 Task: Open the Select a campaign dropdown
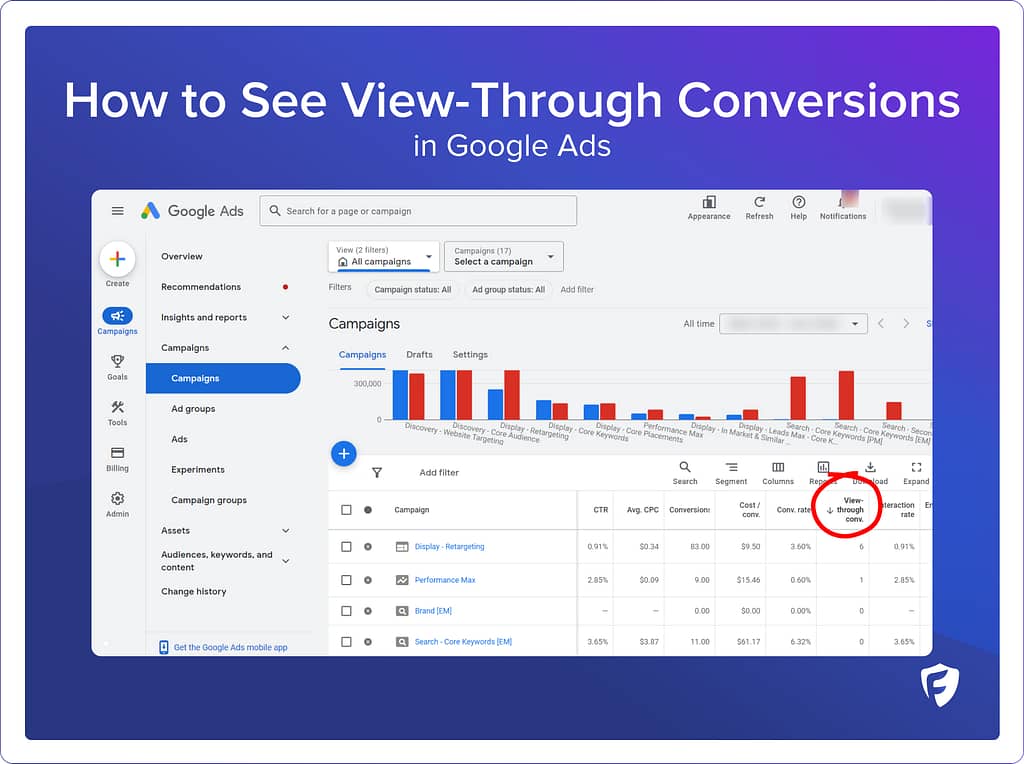click(x=503, y=256)
